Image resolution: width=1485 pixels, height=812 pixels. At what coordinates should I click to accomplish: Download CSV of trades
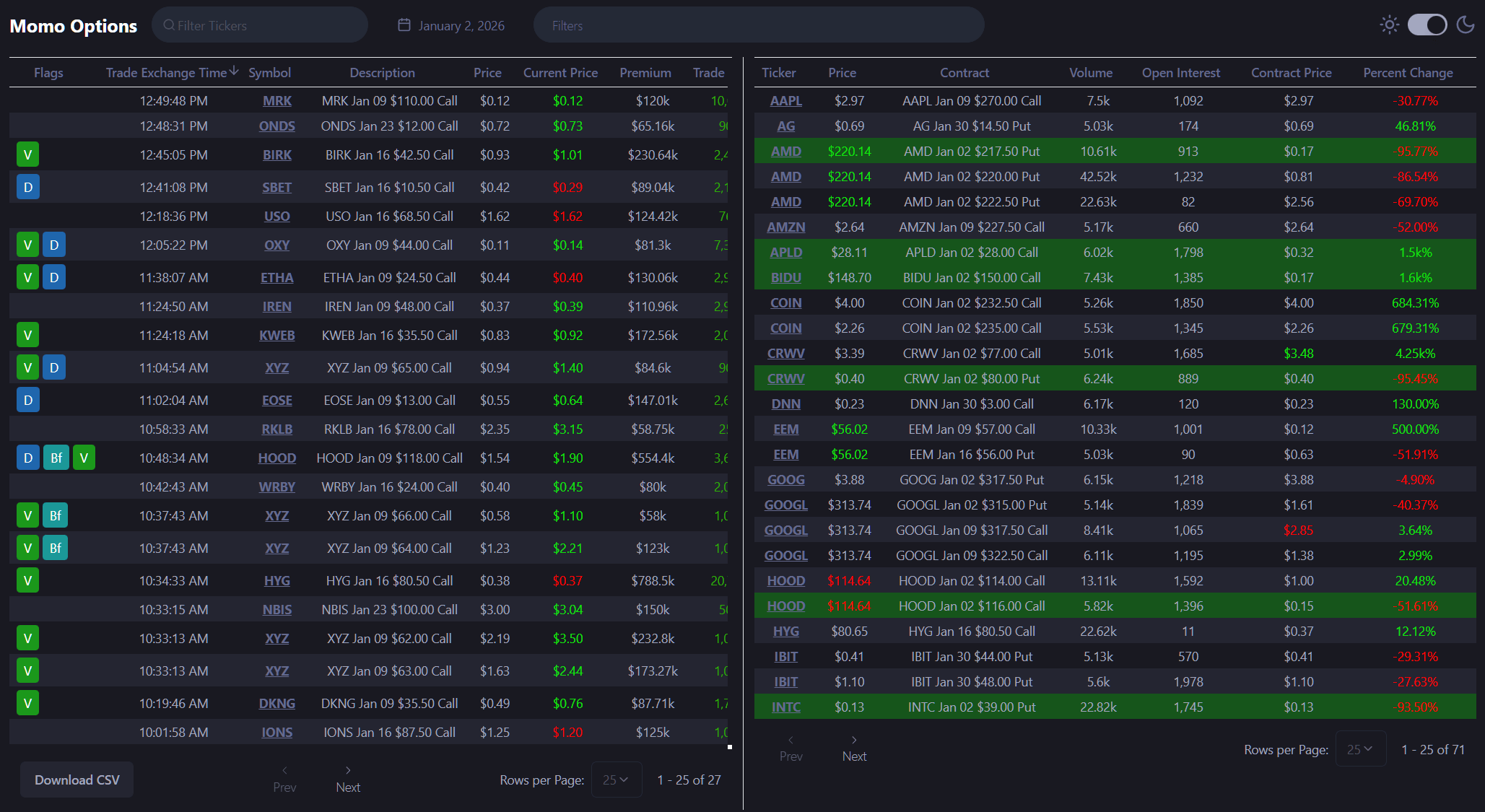[77, 780]
